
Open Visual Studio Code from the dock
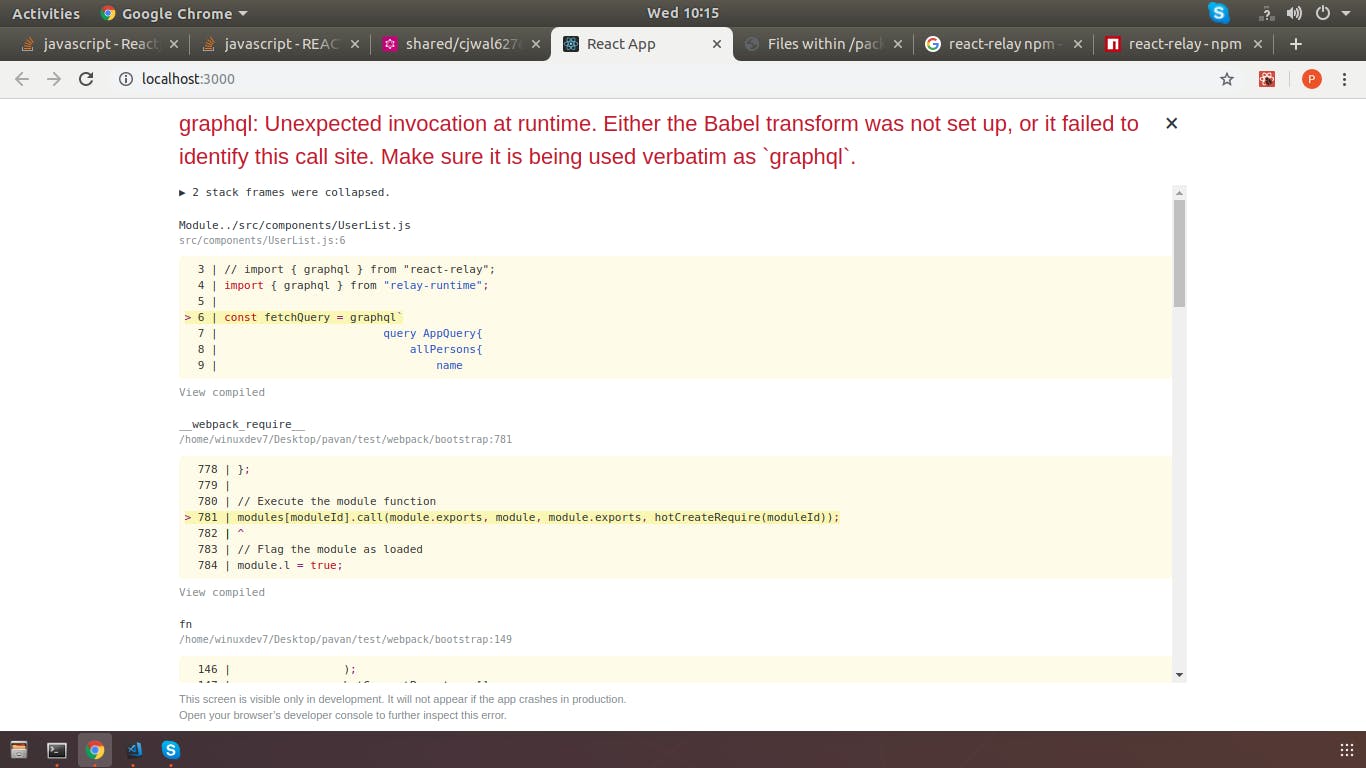(133, 750)
